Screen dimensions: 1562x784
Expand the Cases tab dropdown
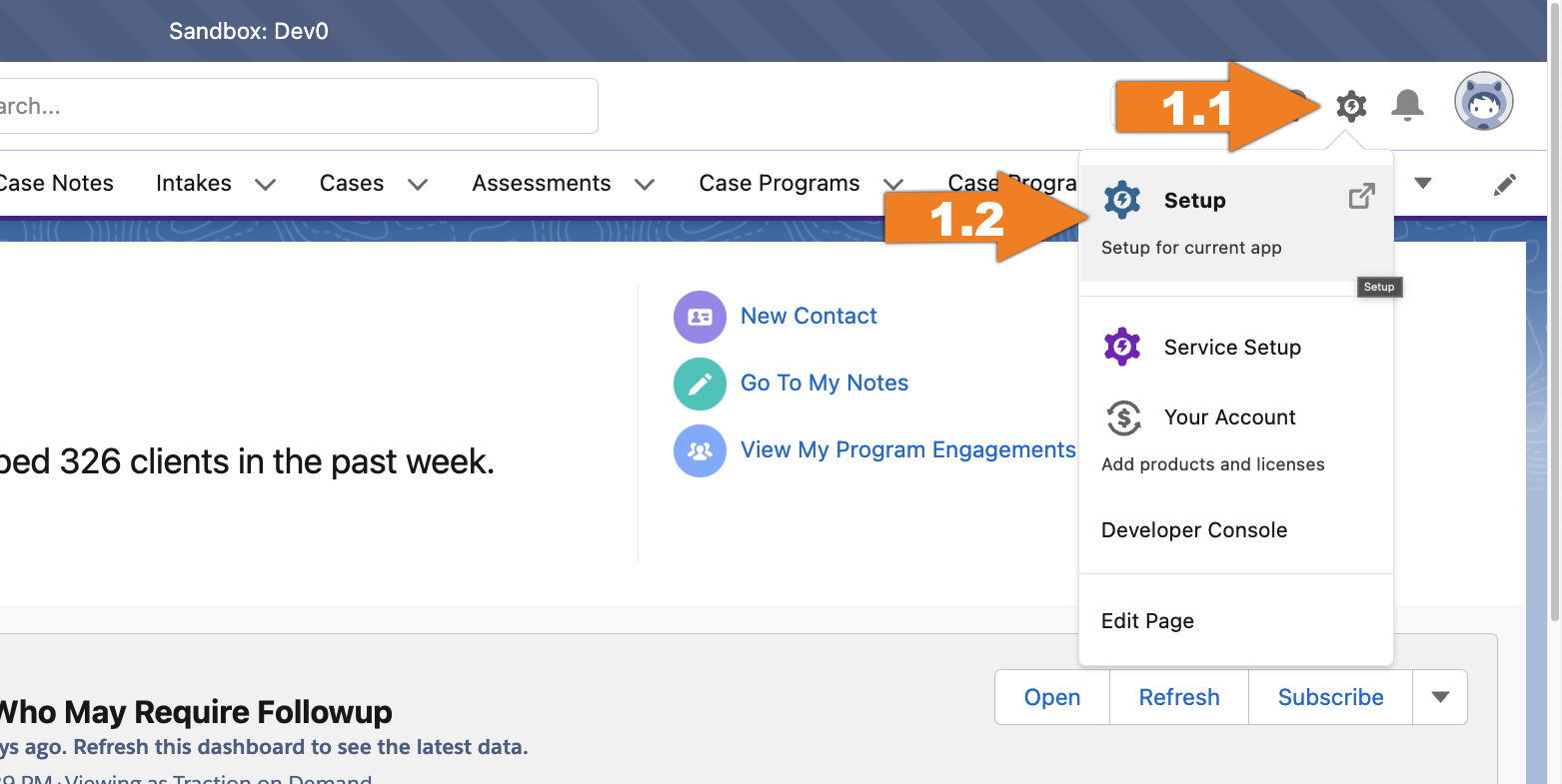(x=419, y=184)
